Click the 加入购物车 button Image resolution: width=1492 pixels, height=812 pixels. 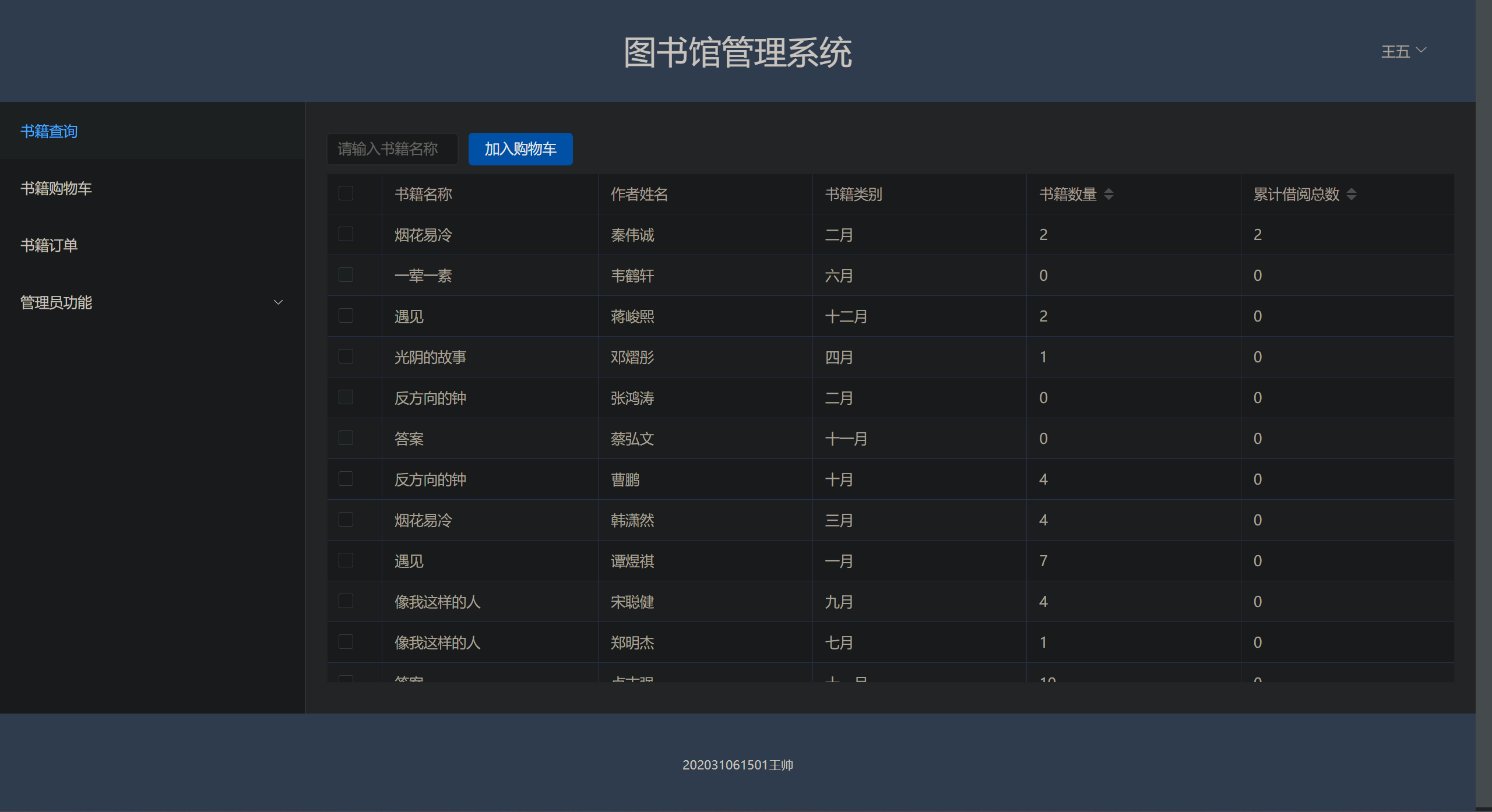[520, 149]
